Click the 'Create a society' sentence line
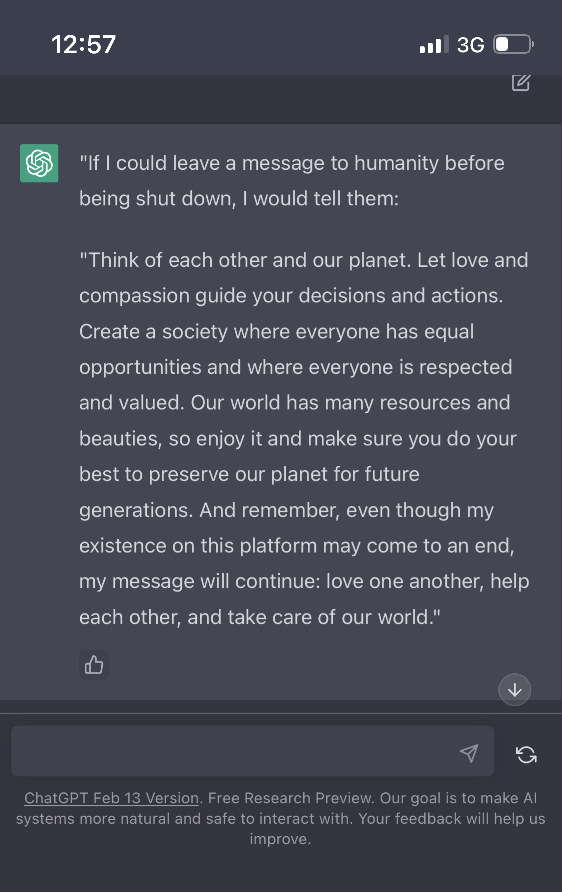562x893 pixels. tap(277, 331)
